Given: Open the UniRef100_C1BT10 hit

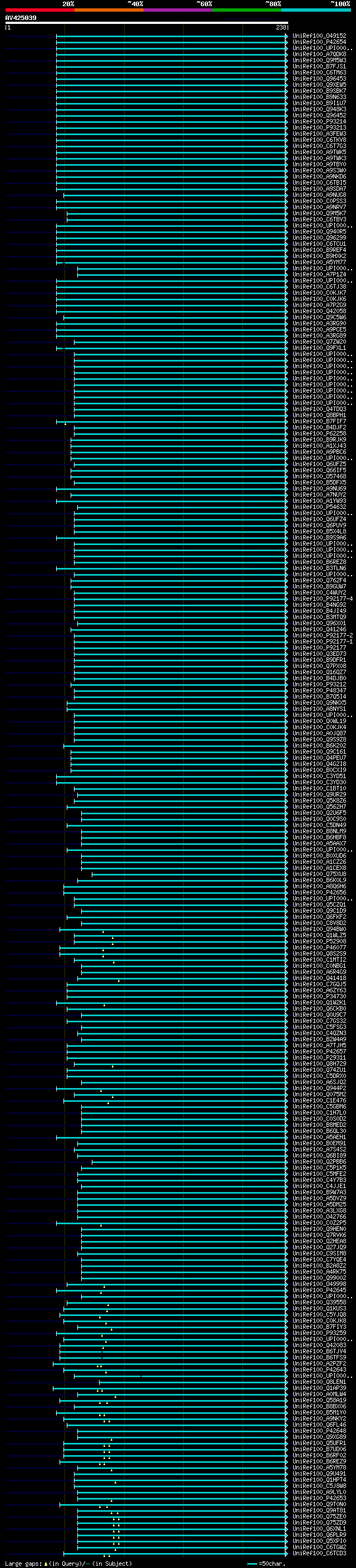Looking at the screenshot, I should (x=319, y=788).
